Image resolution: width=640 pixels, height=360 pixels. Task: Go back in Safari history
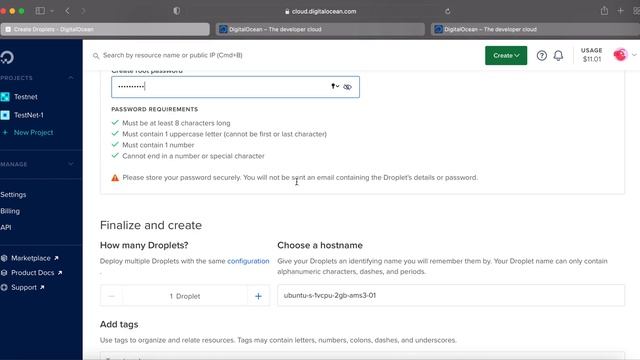[x=68, y=11]
